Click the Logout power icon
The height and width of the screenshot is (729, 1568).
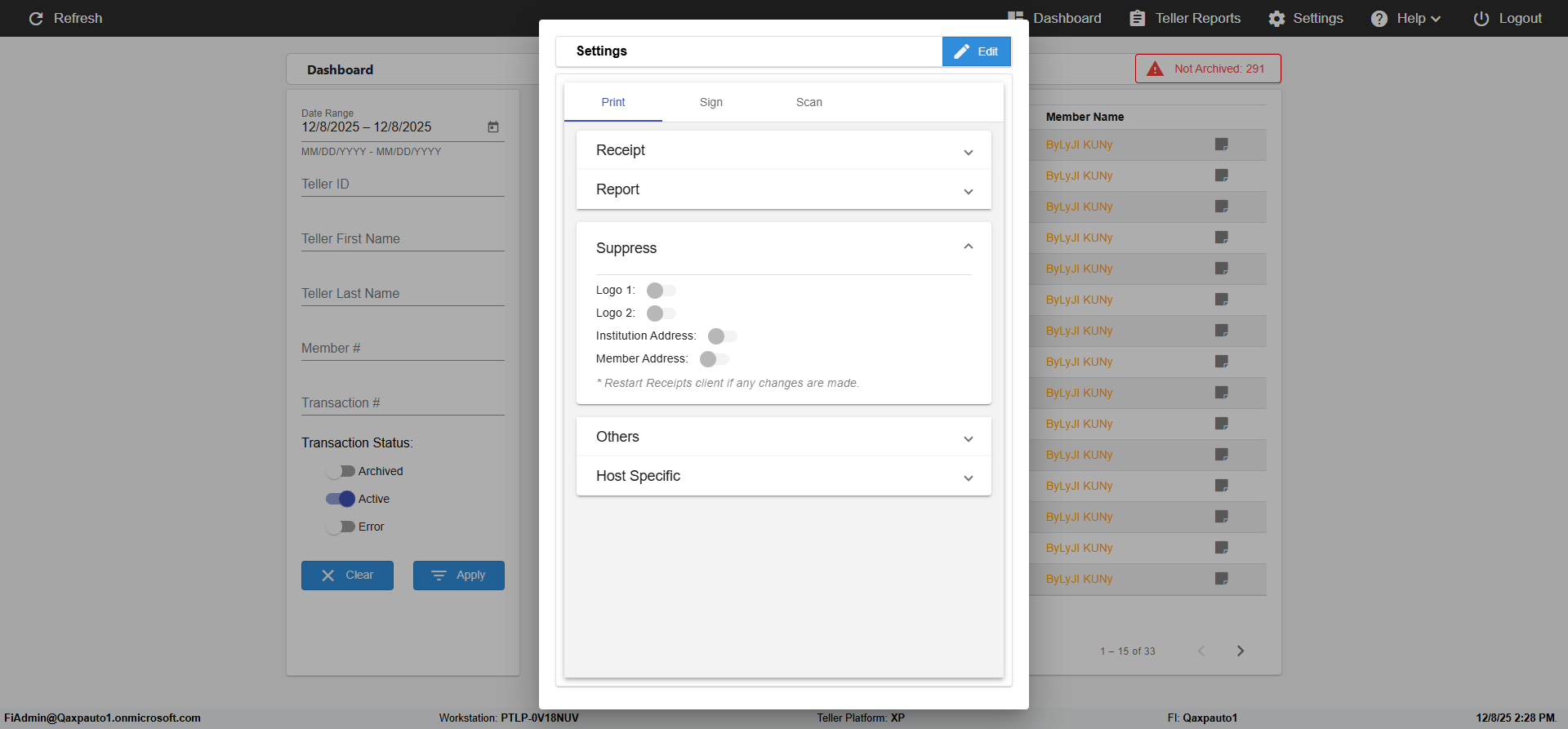[1481, 18]
